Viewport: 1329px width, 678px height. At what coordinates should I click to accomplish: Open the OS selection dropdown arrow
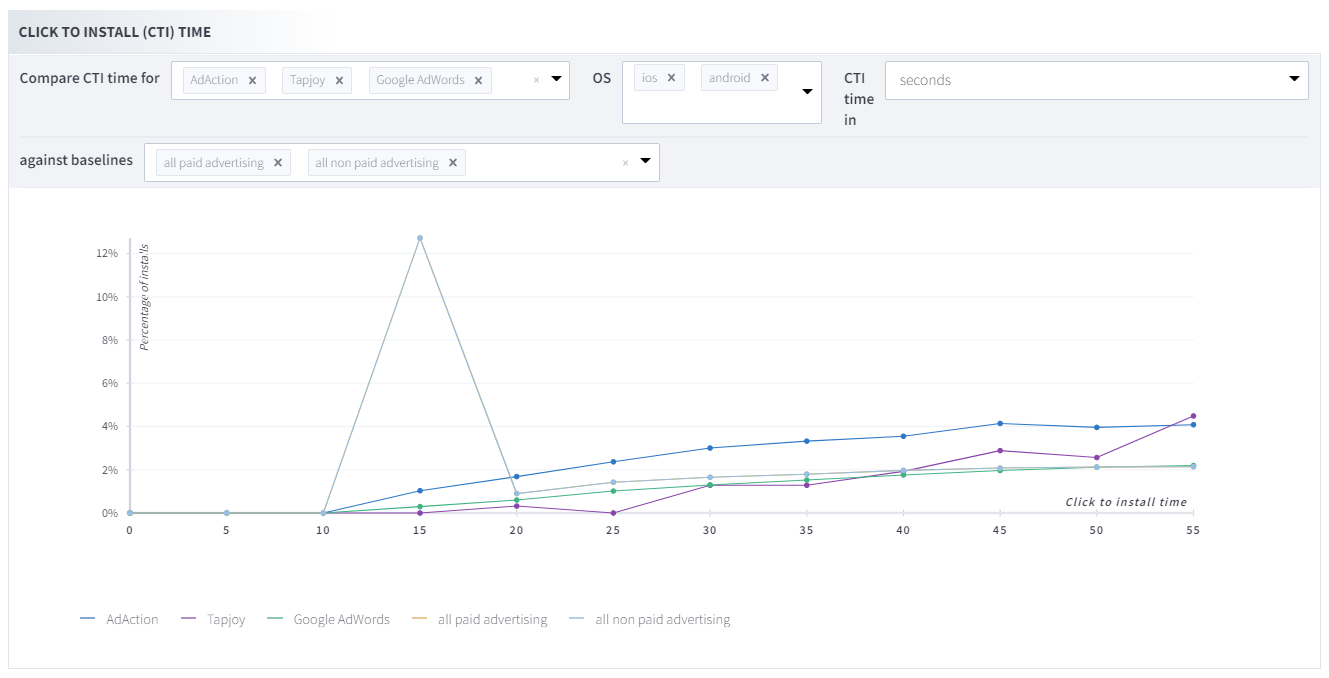tap(808, 92)
